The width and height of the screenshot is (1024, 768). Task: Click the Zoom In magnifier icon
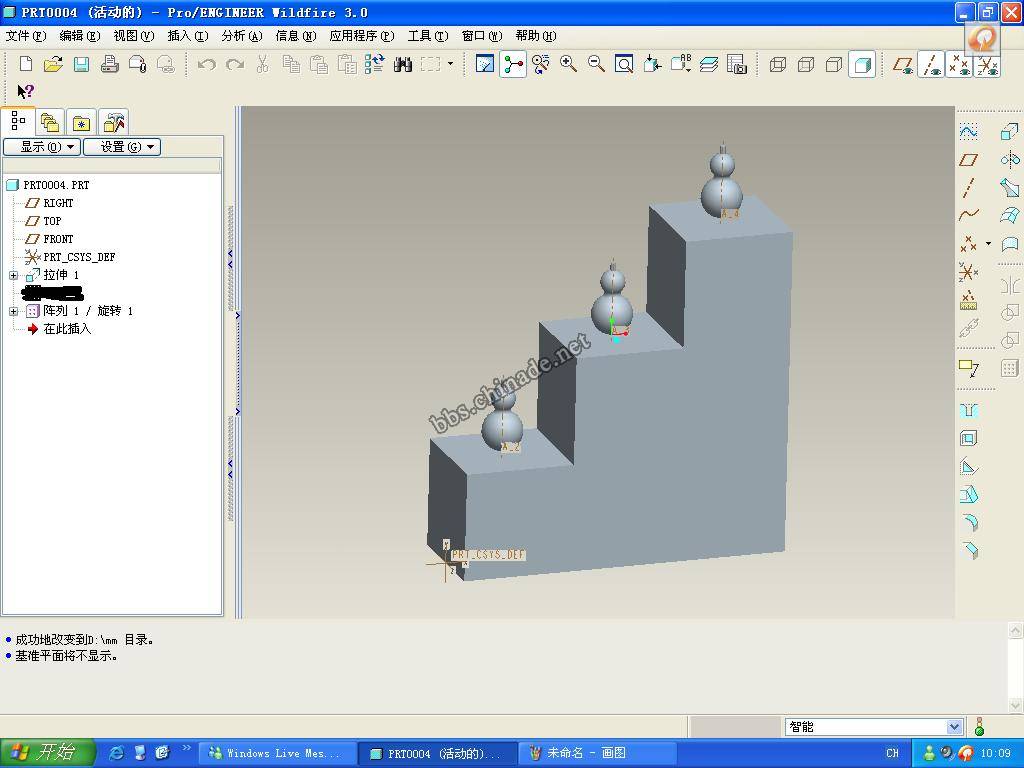pos(568,64)
